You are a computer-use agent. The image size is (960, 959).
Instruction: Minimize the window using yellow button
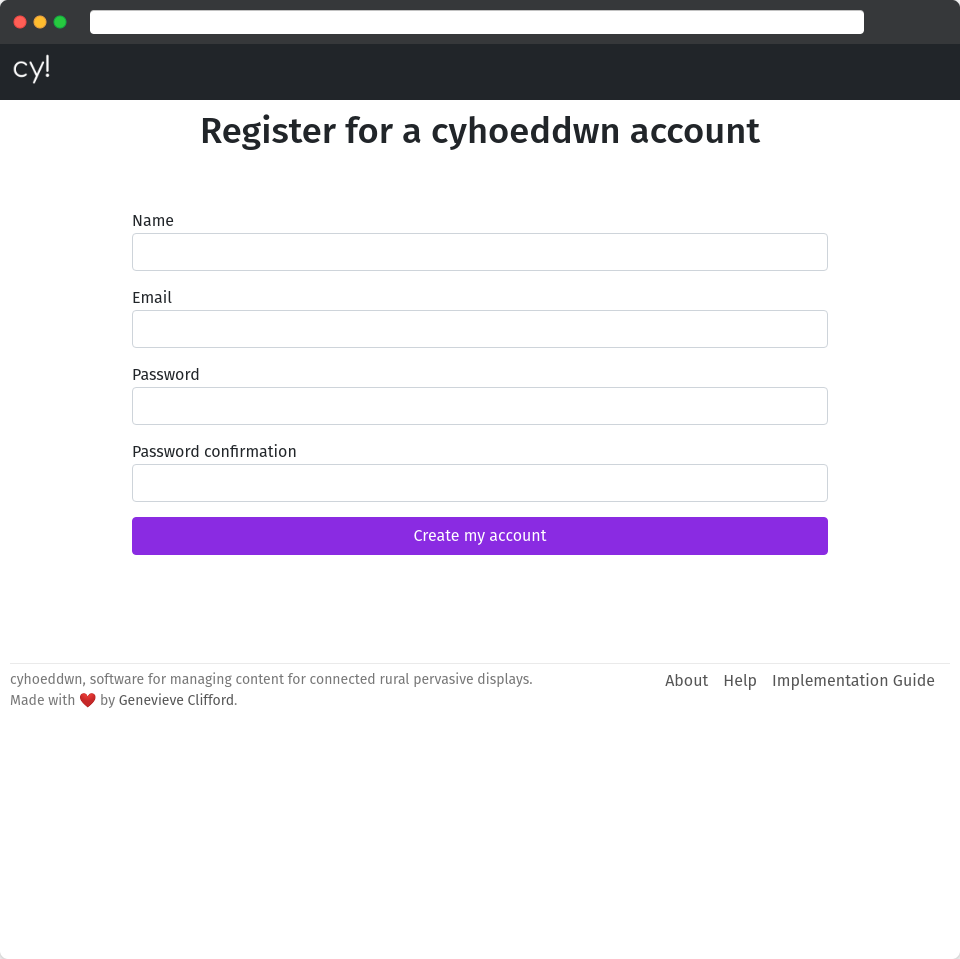point(40,22)
